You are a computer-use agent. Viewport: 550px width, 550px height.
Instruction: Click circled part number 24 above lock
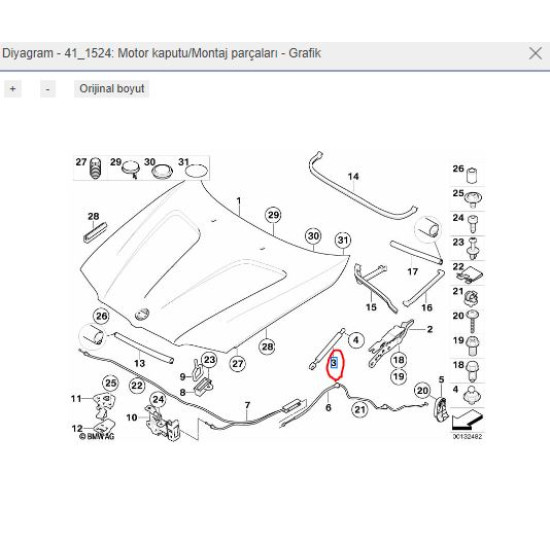[158, 400]
